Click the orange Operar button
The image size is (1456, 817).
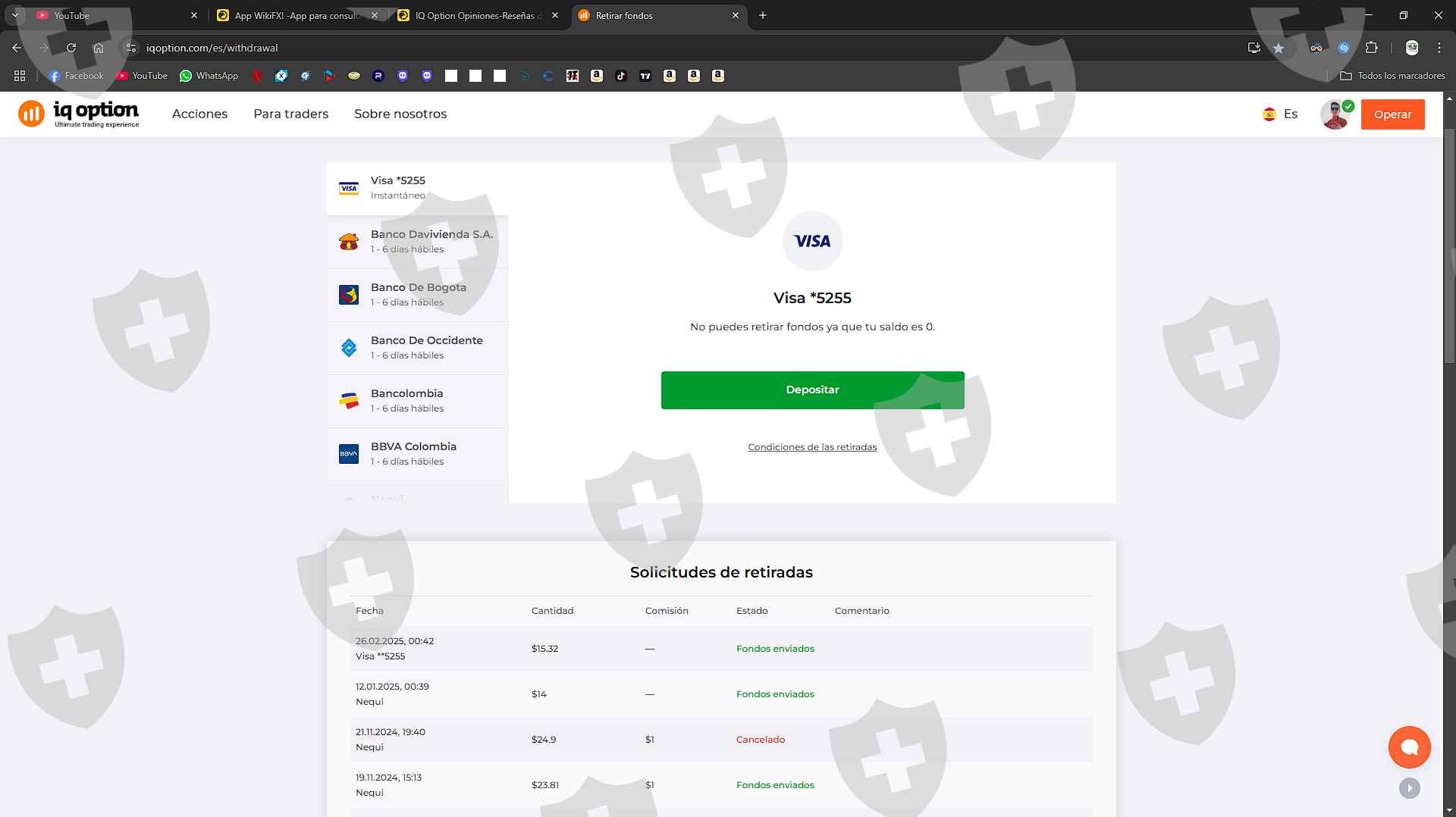pos(1392,114)
